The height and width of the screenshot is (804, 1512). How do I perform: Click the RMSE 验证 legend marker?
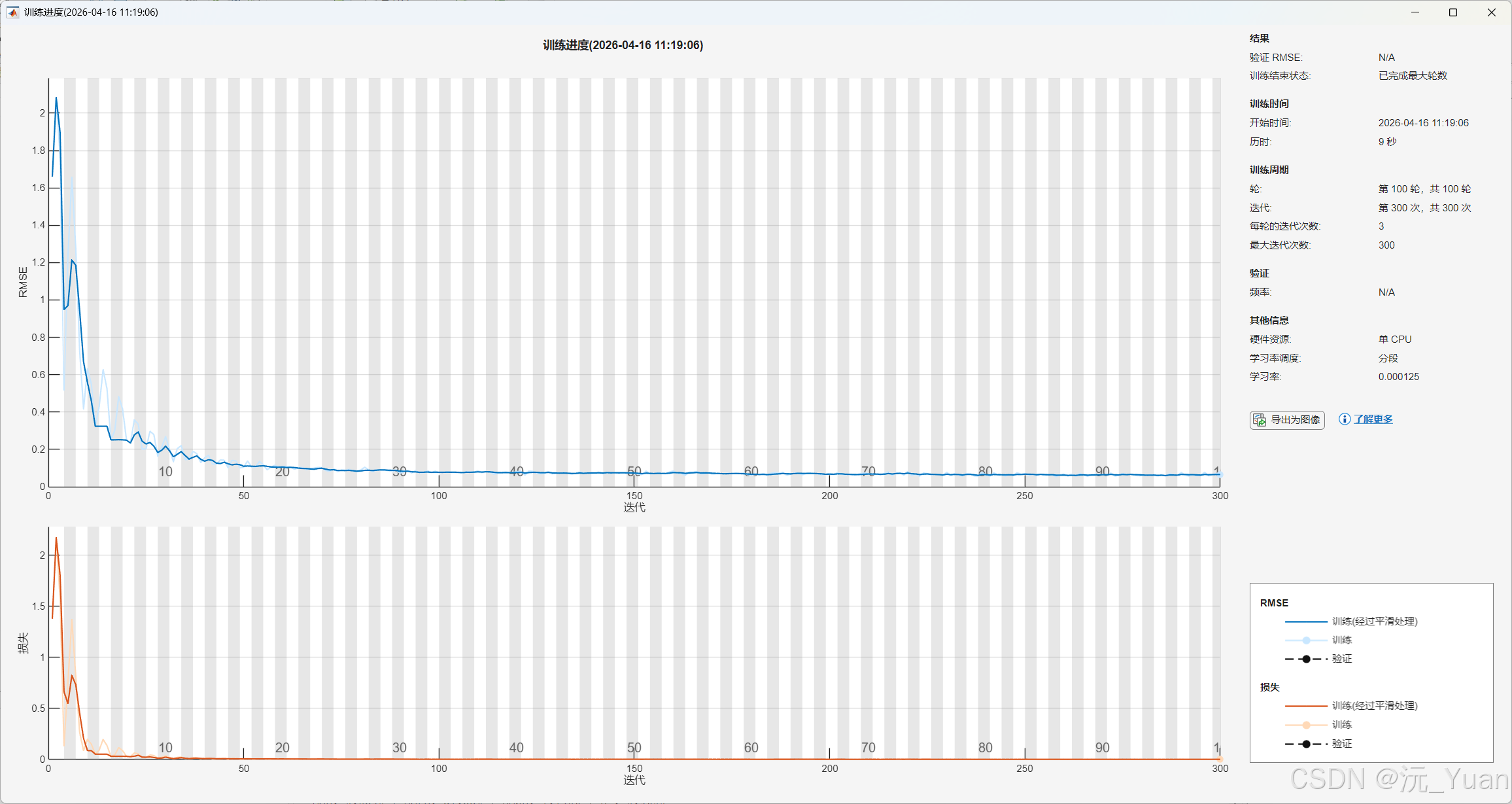pyautogui.click(x=1306, y=659)
